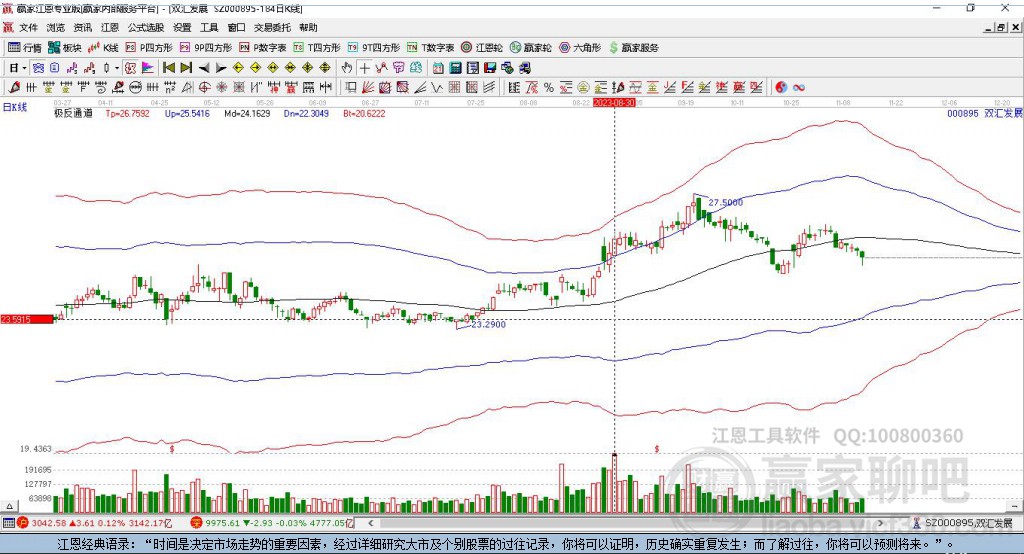Viewport: 1024px width, 554px height.
Task: Open the 资讯 menu
Action: [x=82, y=27]
